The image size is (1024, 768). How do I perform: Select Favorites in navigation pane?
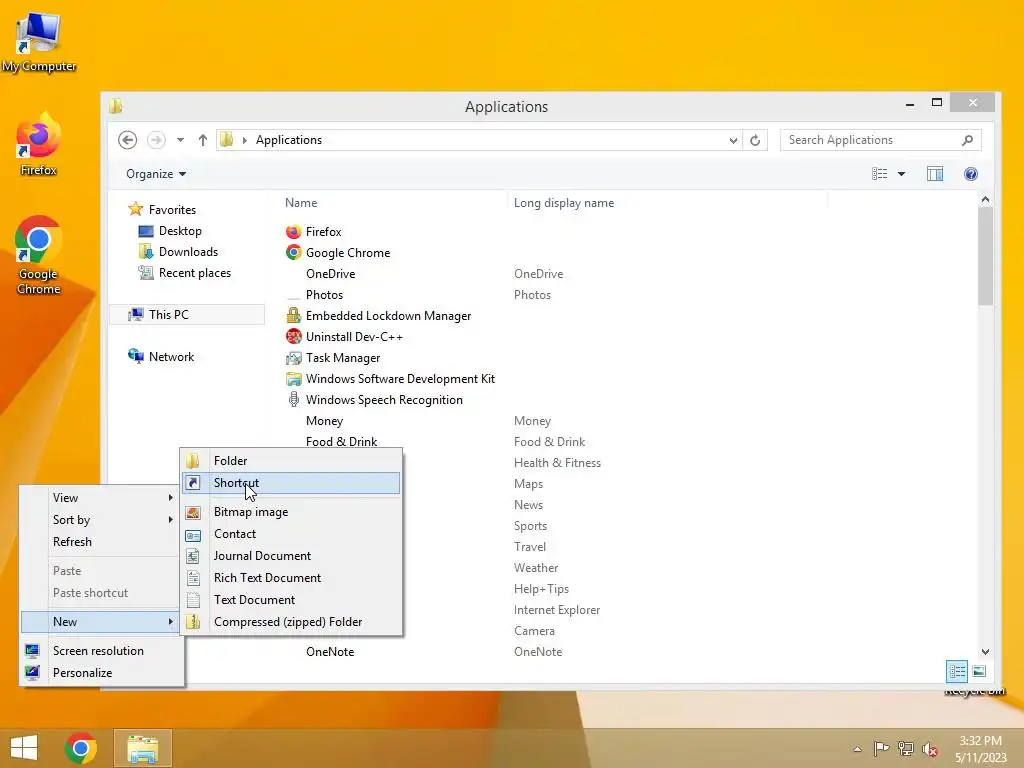(163, 210)
